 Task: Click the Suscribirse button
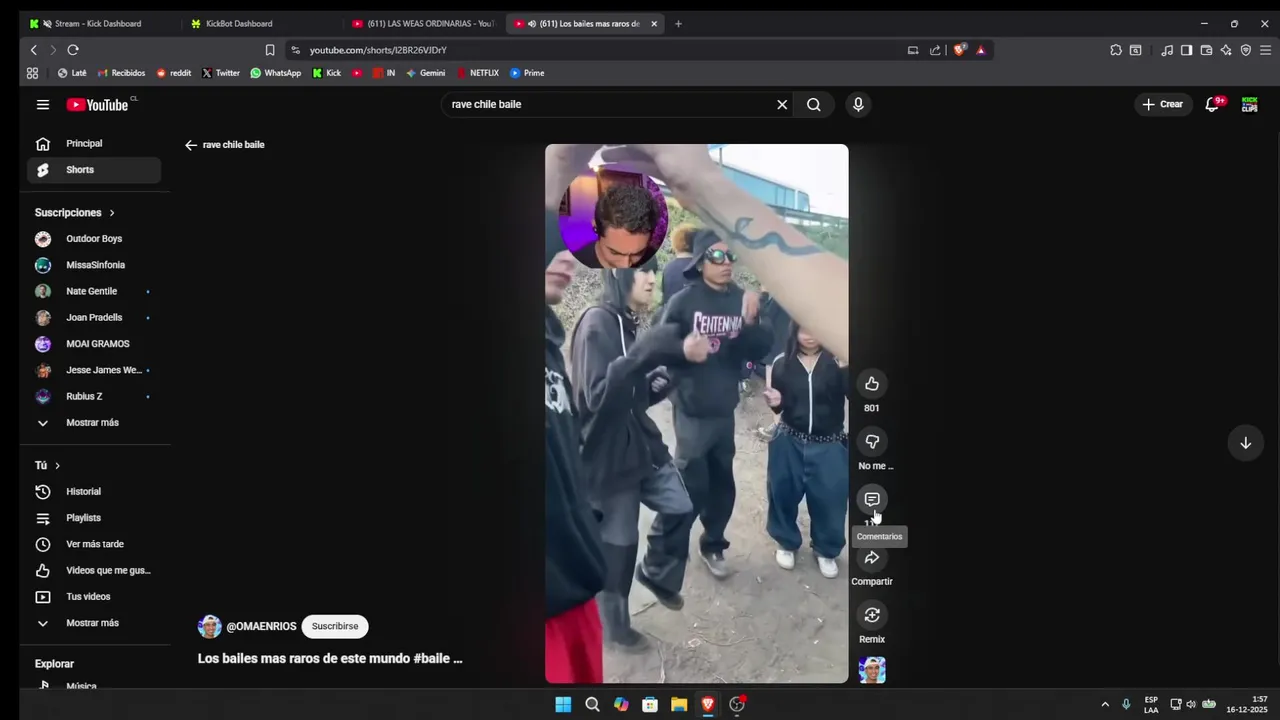pyautogui.click(x=335, y=627)
